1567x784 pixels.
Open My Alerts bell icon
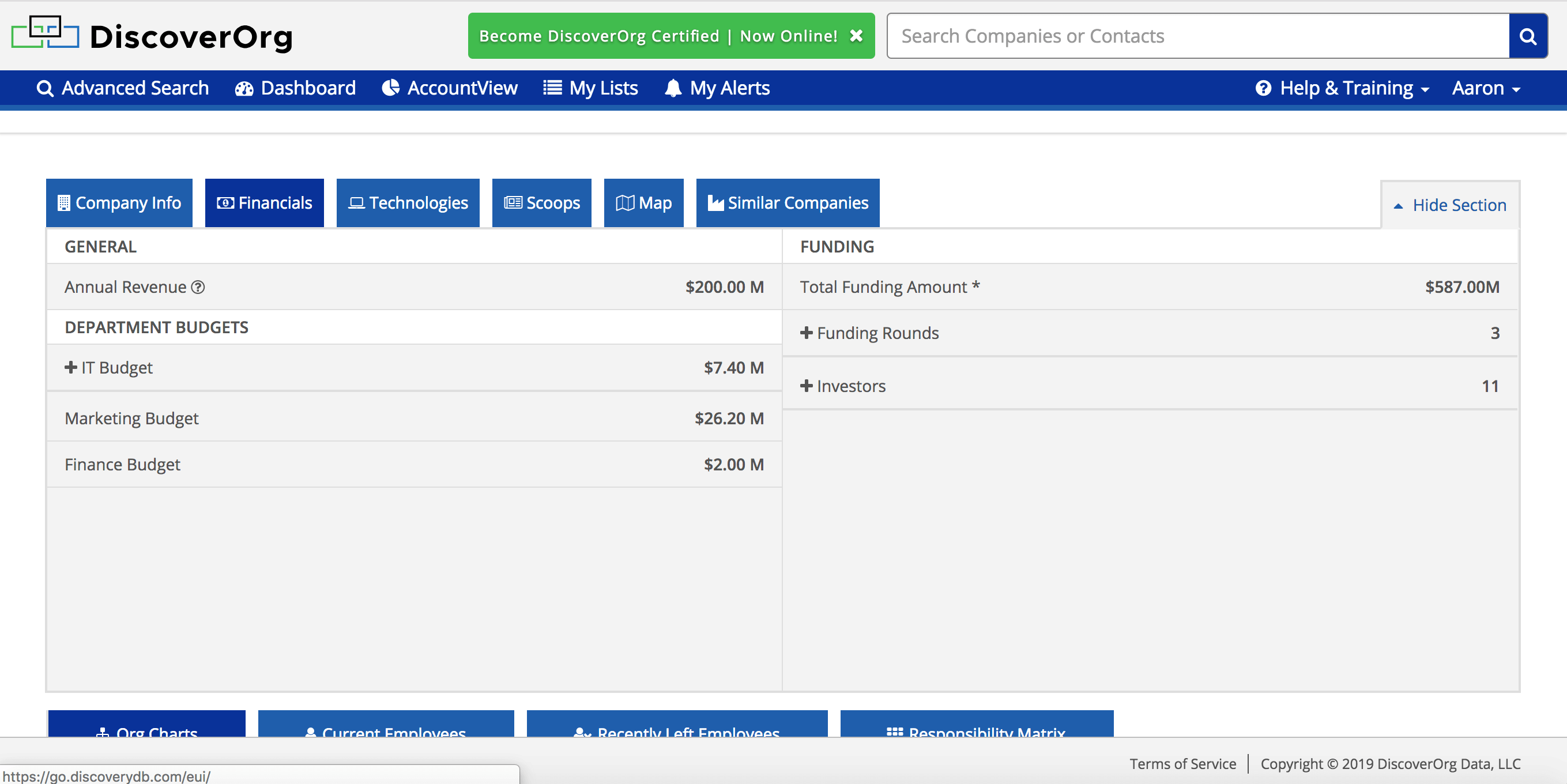673,88
